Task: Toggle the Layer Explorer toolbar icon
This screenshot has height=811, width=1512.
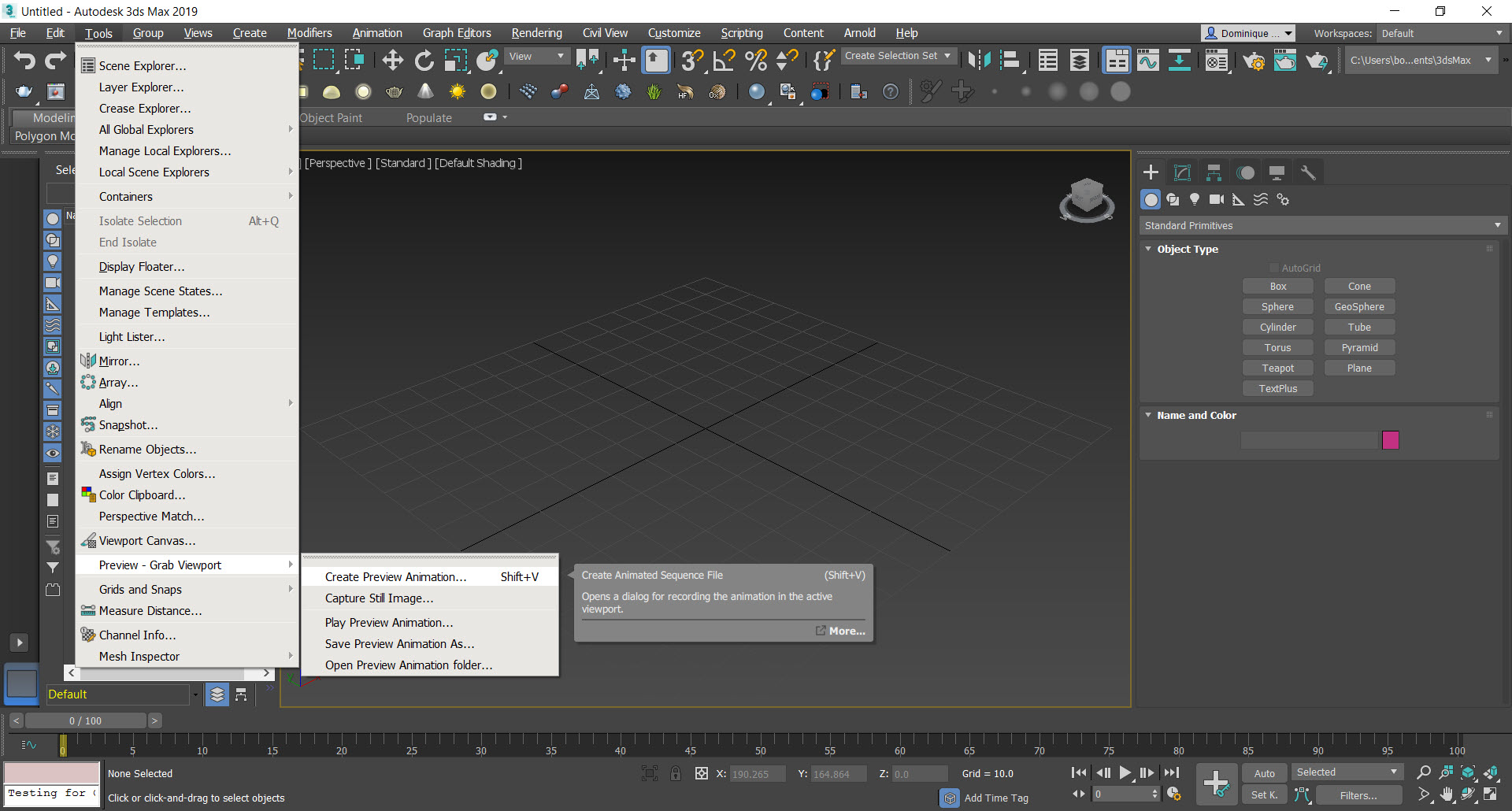Action: tap(1080, 61)
